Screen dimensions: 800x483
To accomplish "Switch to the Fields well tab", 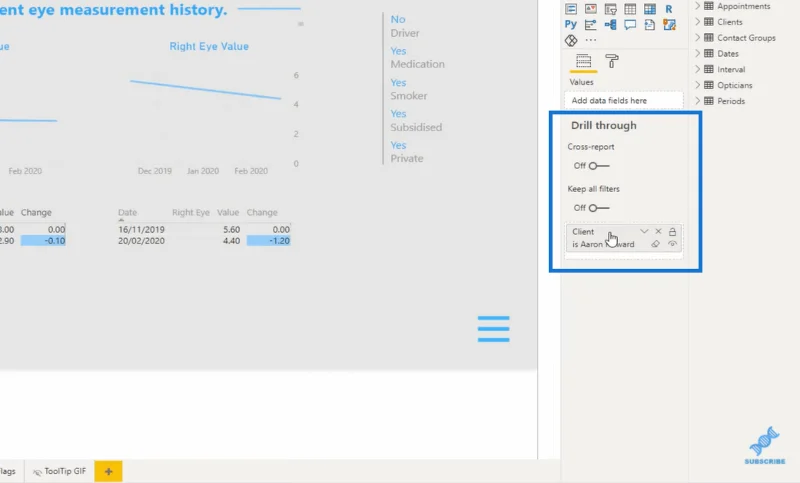I will [x=584, y=61].
